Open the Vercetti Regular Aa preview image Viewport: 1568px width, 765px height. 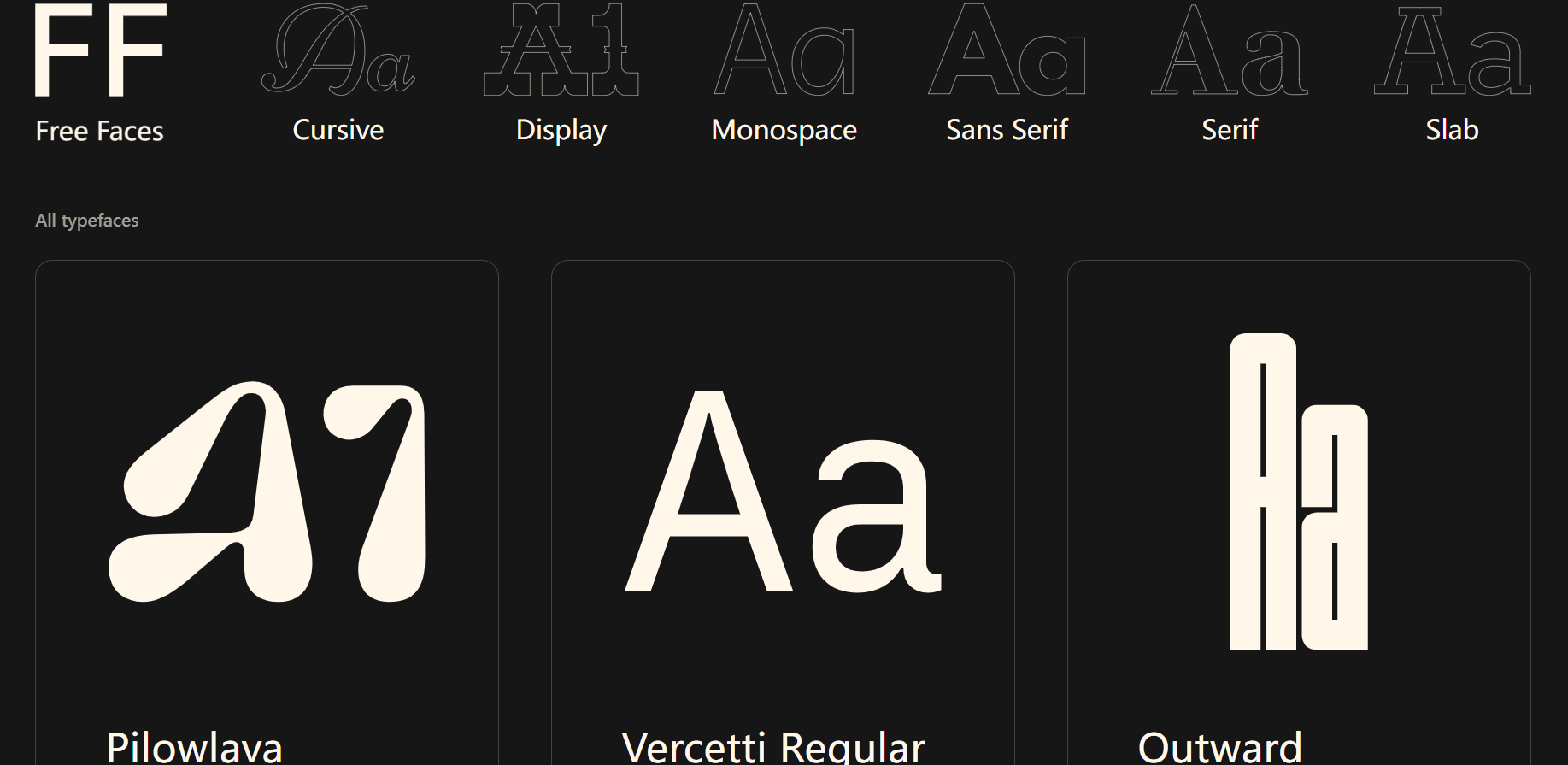[783, 491]
